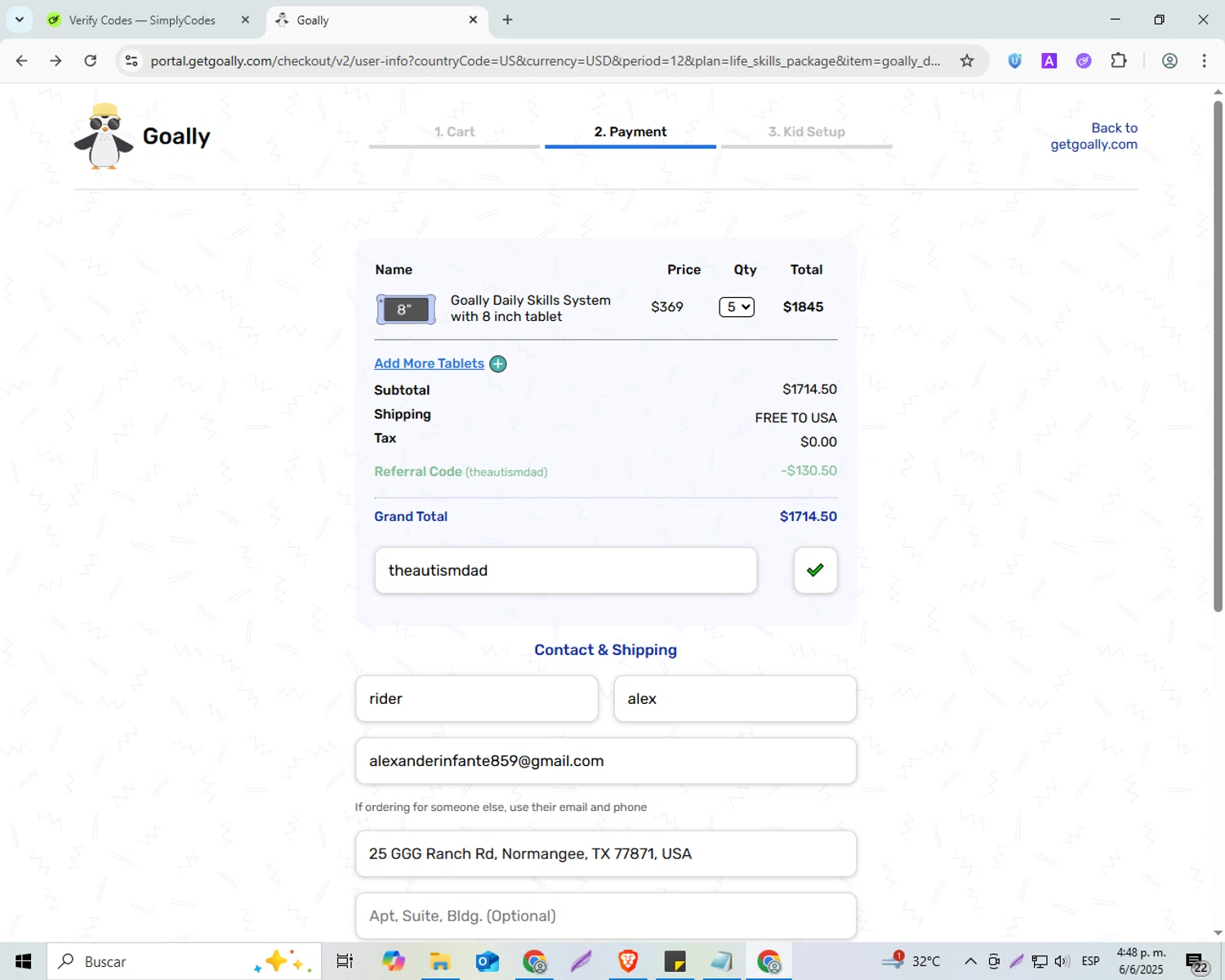Close the Goally tab
Viewport: 1225px width, 980px height.
[x=473, y=20]
